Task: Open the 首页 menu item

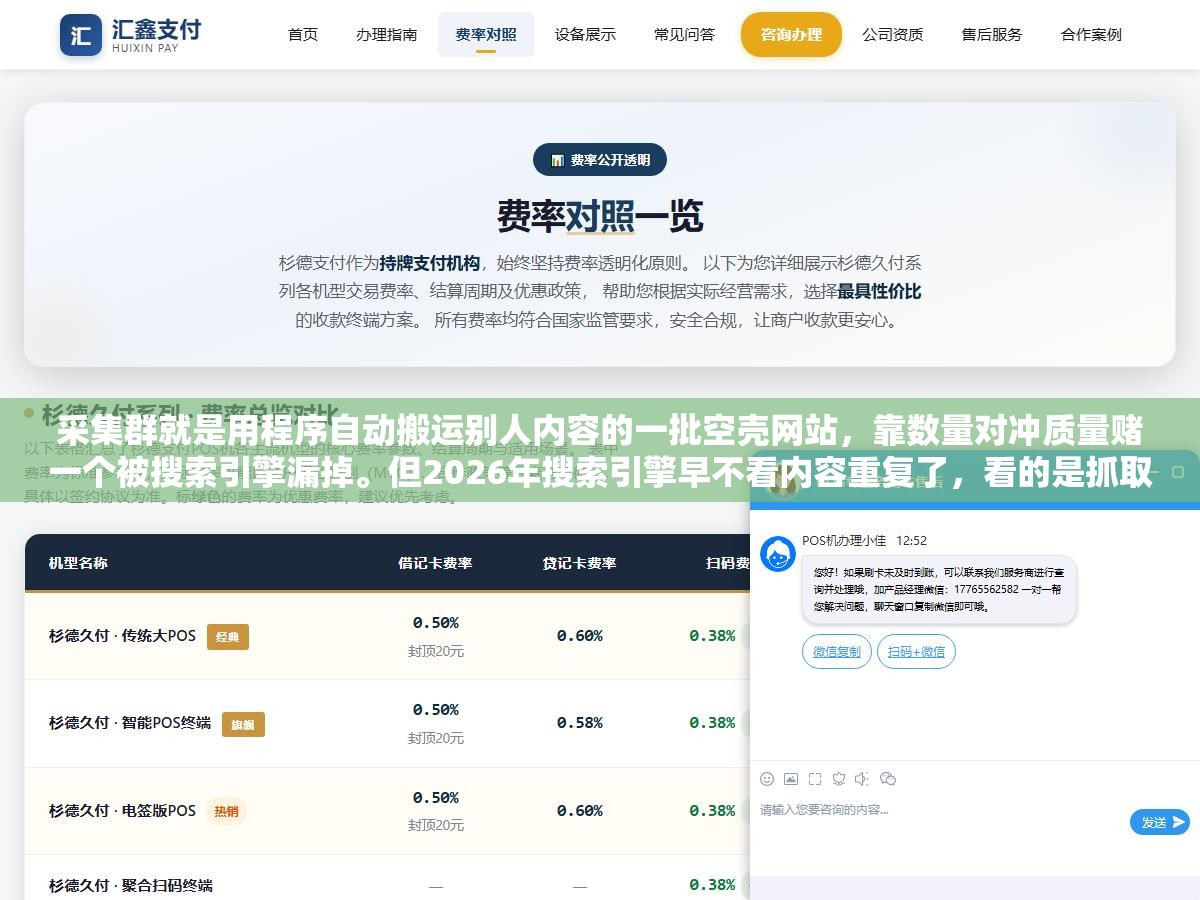Action: tap(303, 34)
